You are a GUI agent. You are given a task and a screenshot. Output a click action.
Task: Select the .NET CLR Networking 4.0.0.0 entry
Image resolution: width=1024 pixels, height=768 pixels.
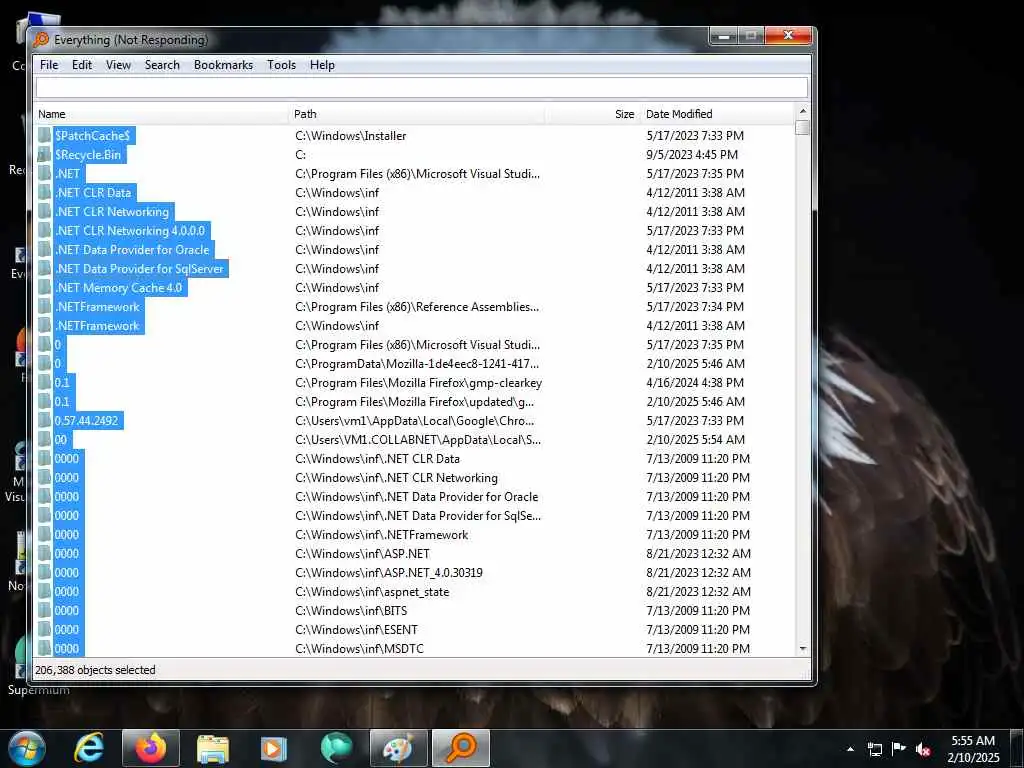pos(130,231)
